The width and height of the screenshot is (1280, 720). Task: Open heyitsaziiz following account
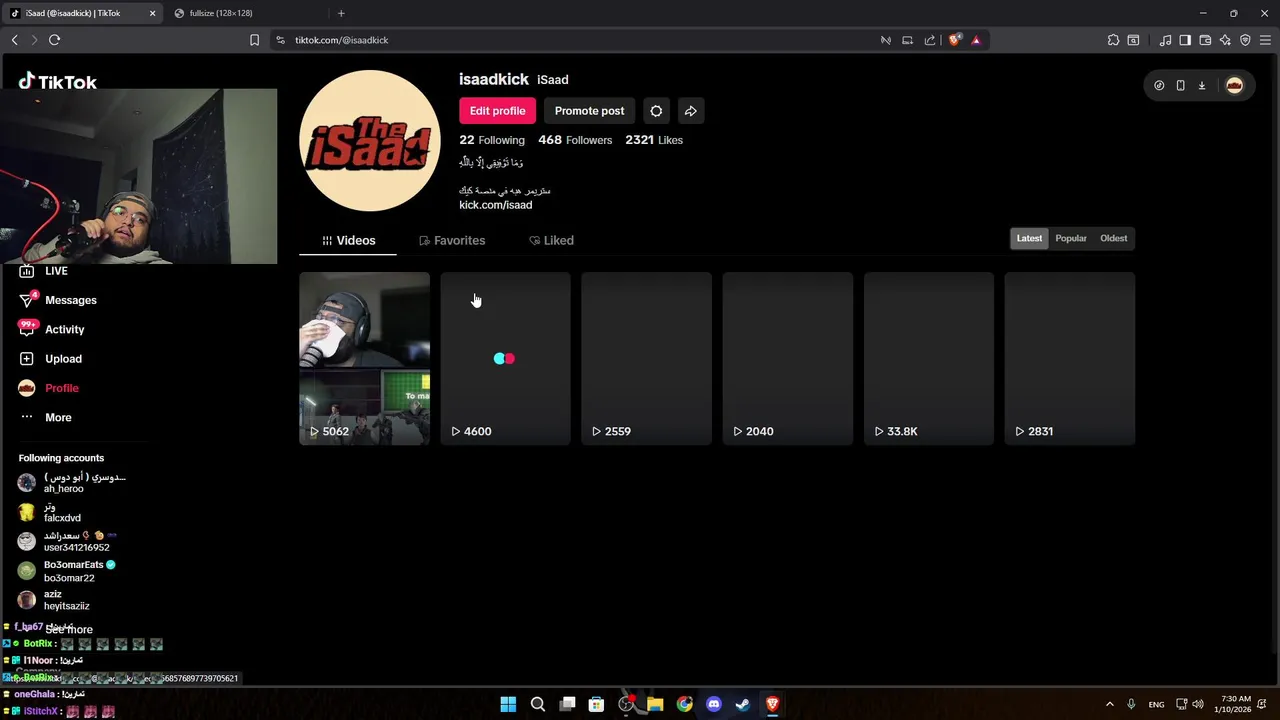(54, 600)
